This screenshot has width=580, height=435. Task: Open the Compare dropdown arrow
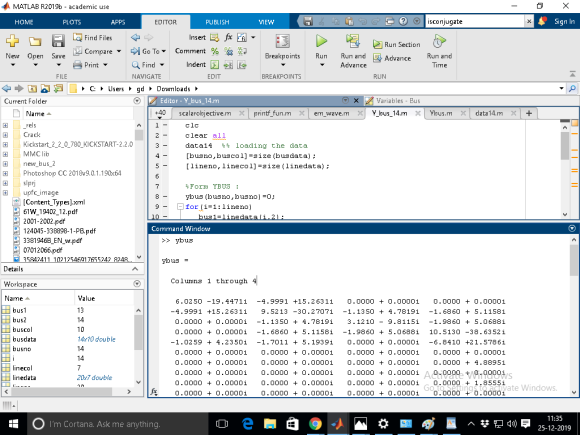(119, 51)
